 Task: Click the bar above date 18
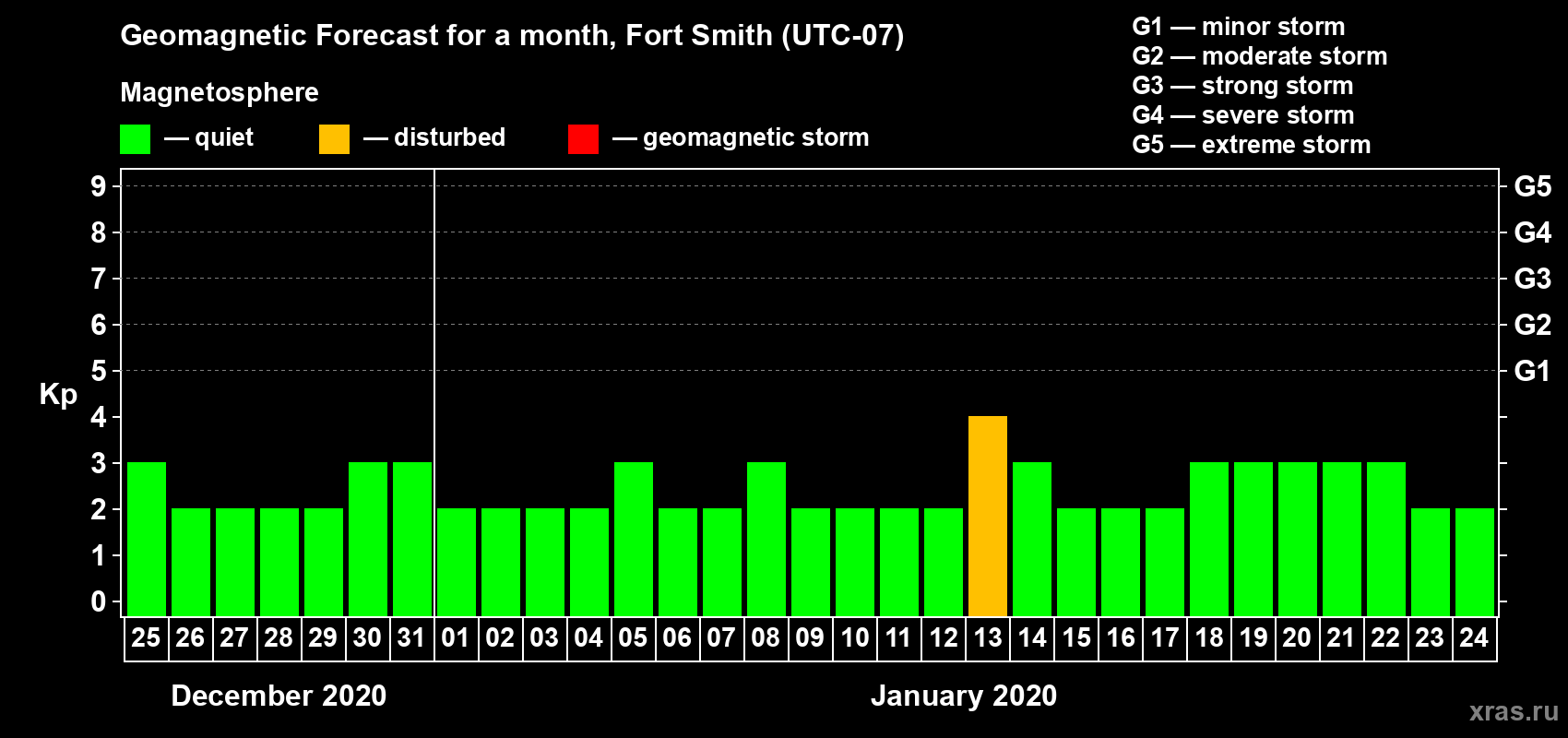[x=1209, y=539]
